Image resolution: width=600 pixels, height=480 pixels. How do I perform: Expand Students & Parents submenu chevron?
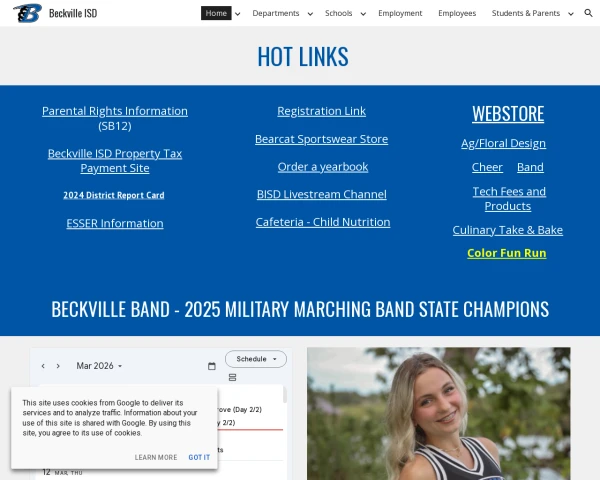(571, 14)
